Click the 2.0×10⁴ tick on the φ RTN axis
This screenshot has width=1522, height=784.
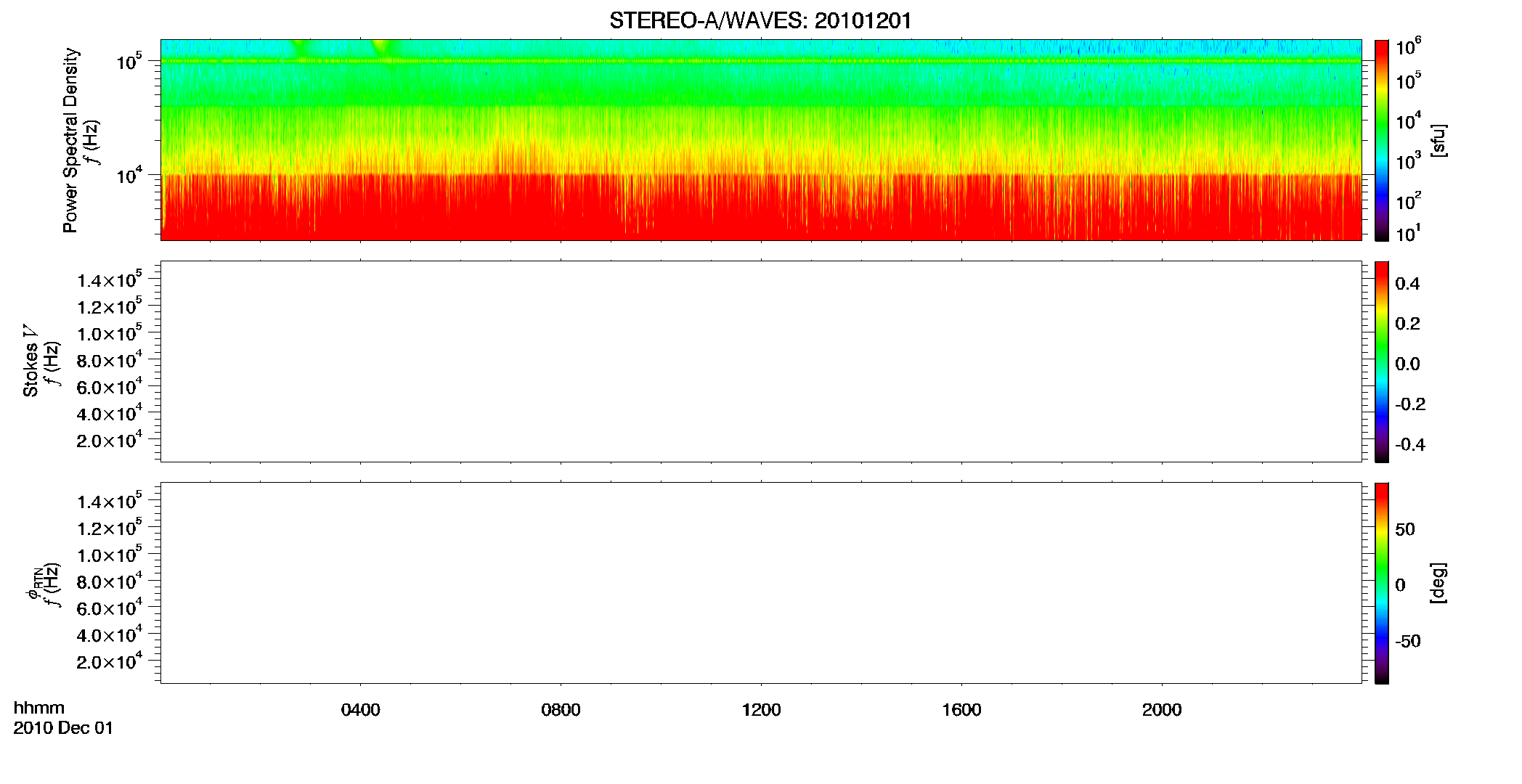(x=109, y=661)
